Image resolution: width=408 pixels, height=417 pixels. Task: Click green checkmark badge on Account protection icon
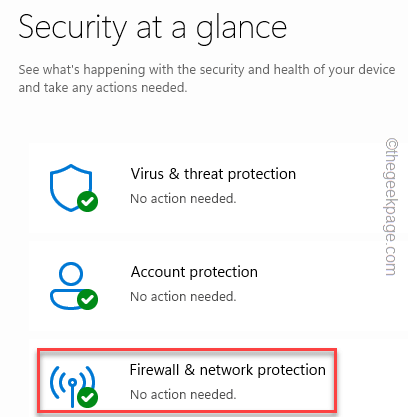(87, 299)
